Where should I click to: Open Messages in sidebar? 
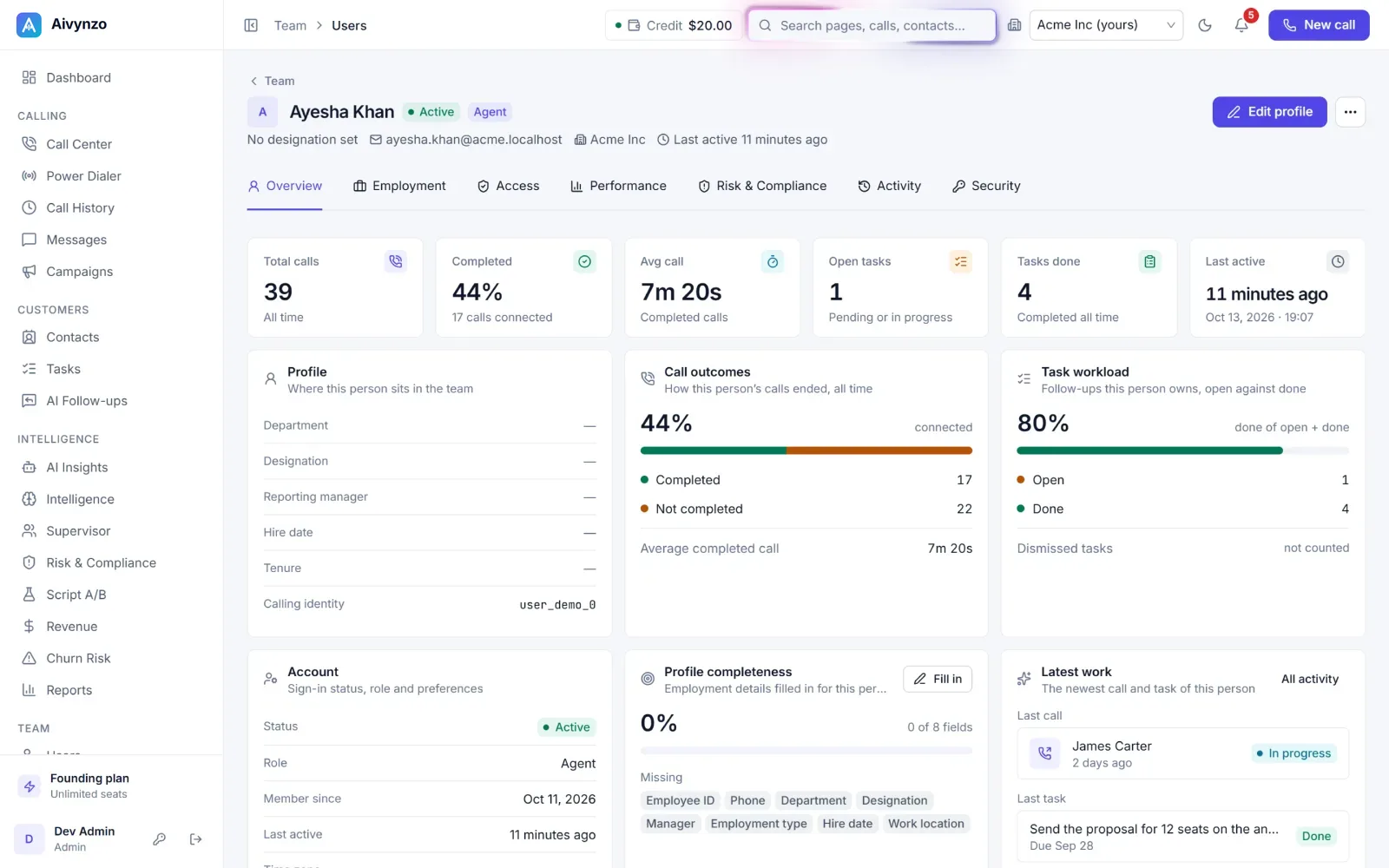click(111, 240)
